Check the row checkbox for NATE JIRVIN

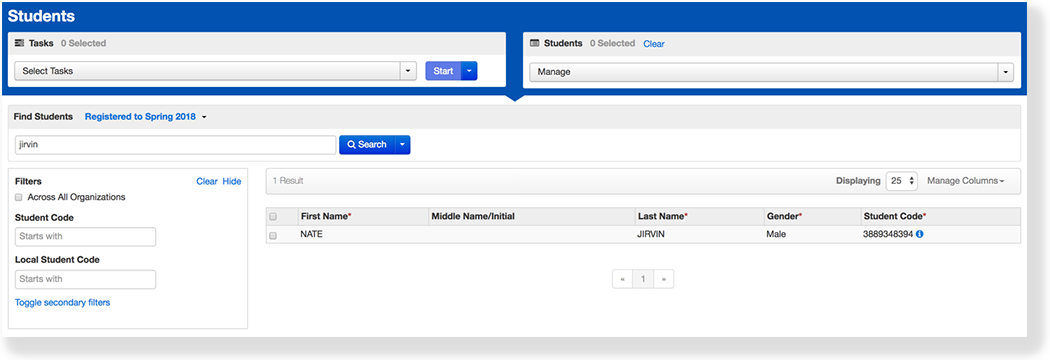pyautogui.click(x=273, y=236)
